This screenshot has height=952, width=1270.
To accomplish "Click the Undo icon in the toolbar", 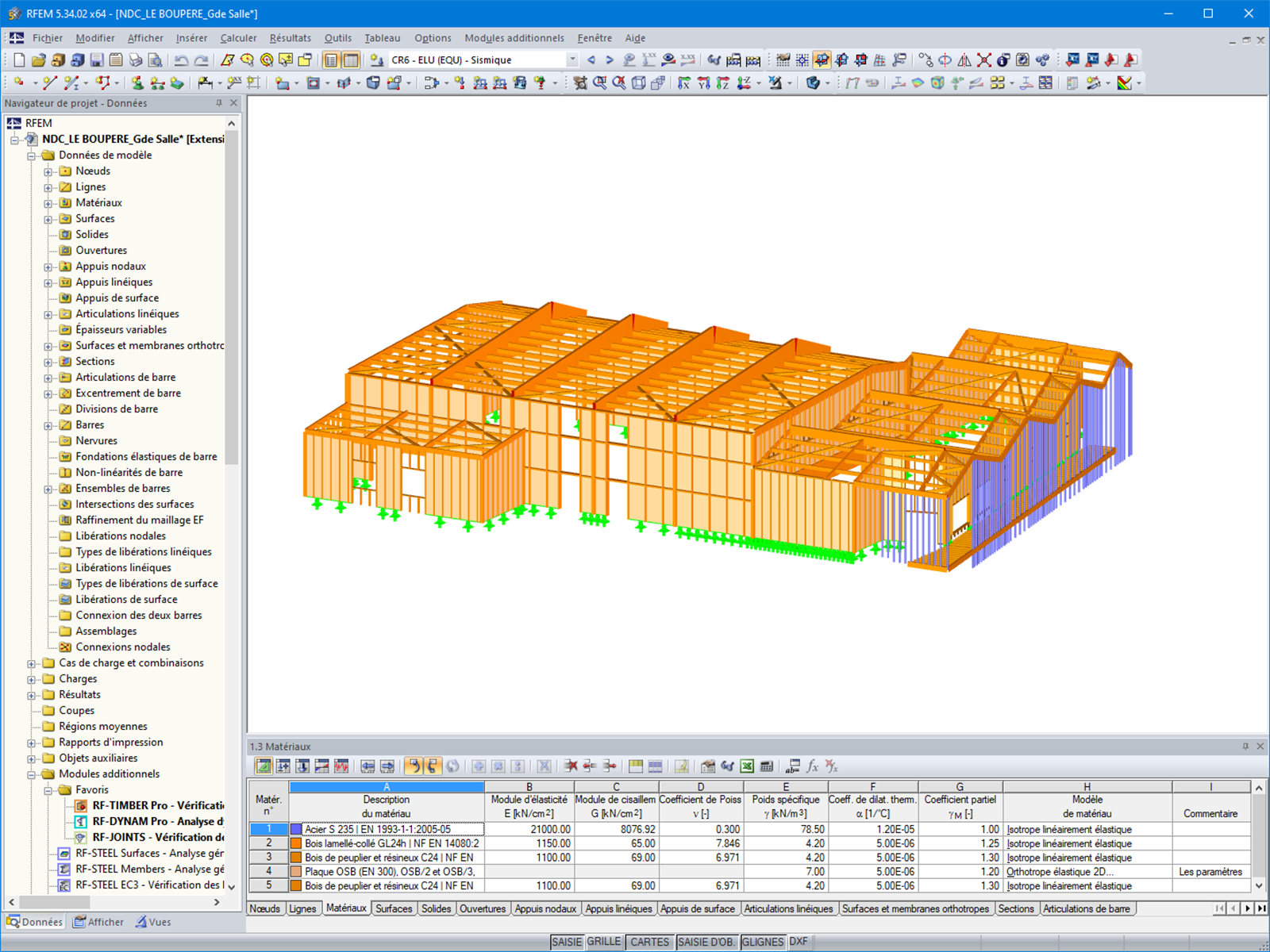I will 181,59.
